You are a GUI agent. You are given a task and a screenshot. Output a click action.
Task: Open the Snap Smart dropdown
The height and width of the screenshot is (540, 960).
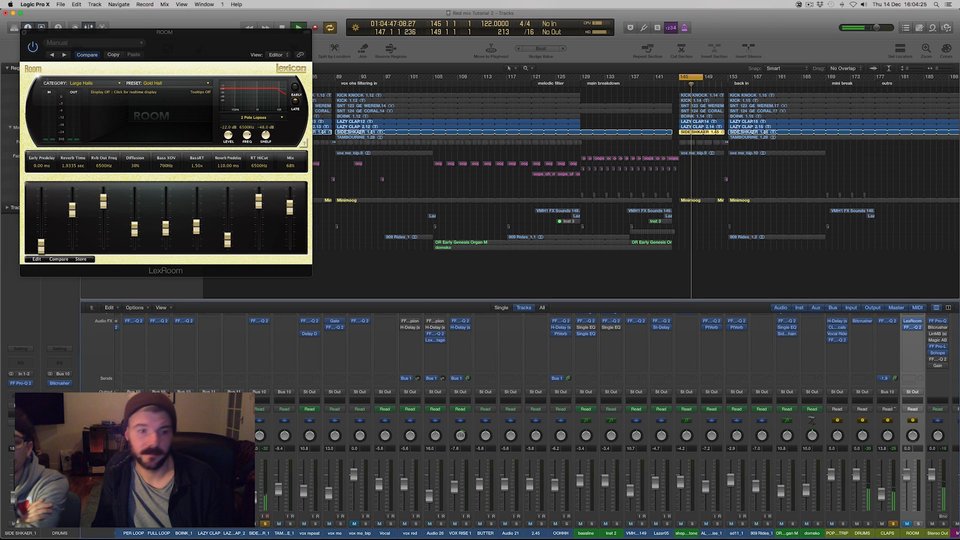(787, 69)
